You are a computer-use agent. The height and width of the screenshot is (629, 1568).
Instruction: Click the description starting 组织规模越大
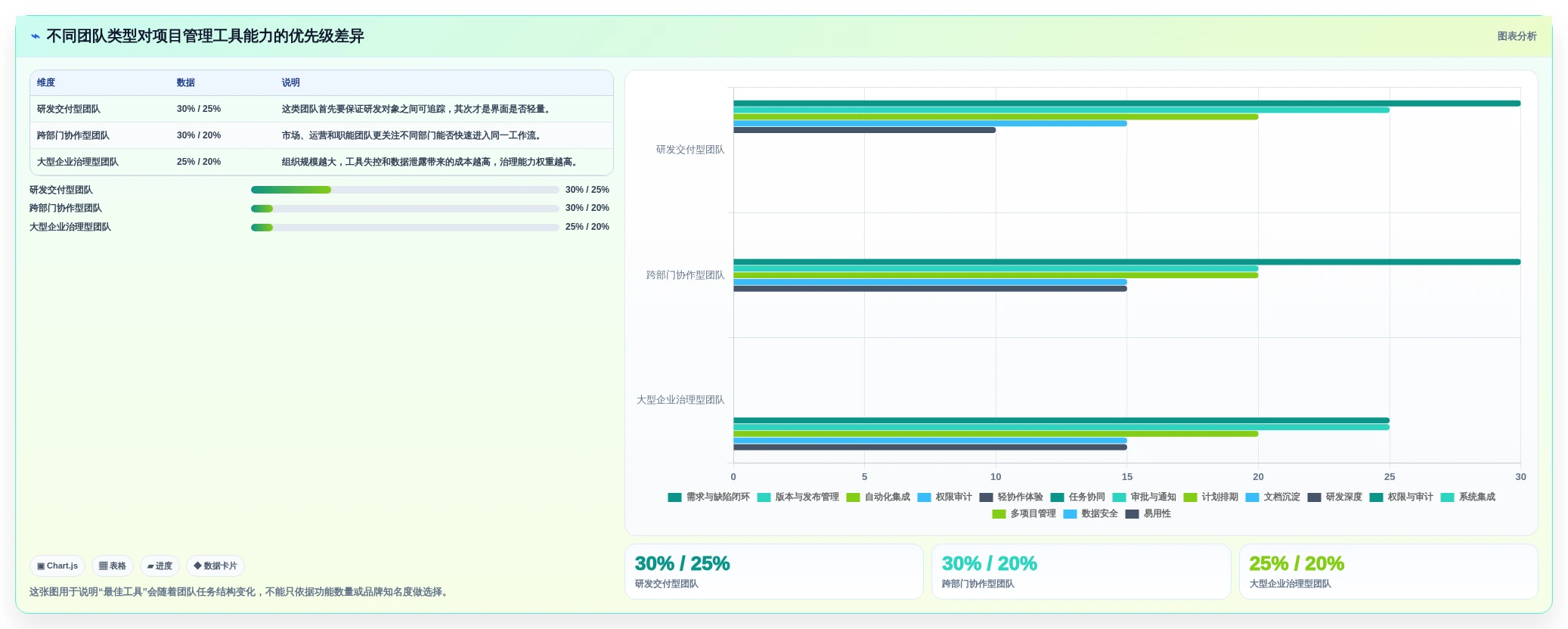click(431, 162)
